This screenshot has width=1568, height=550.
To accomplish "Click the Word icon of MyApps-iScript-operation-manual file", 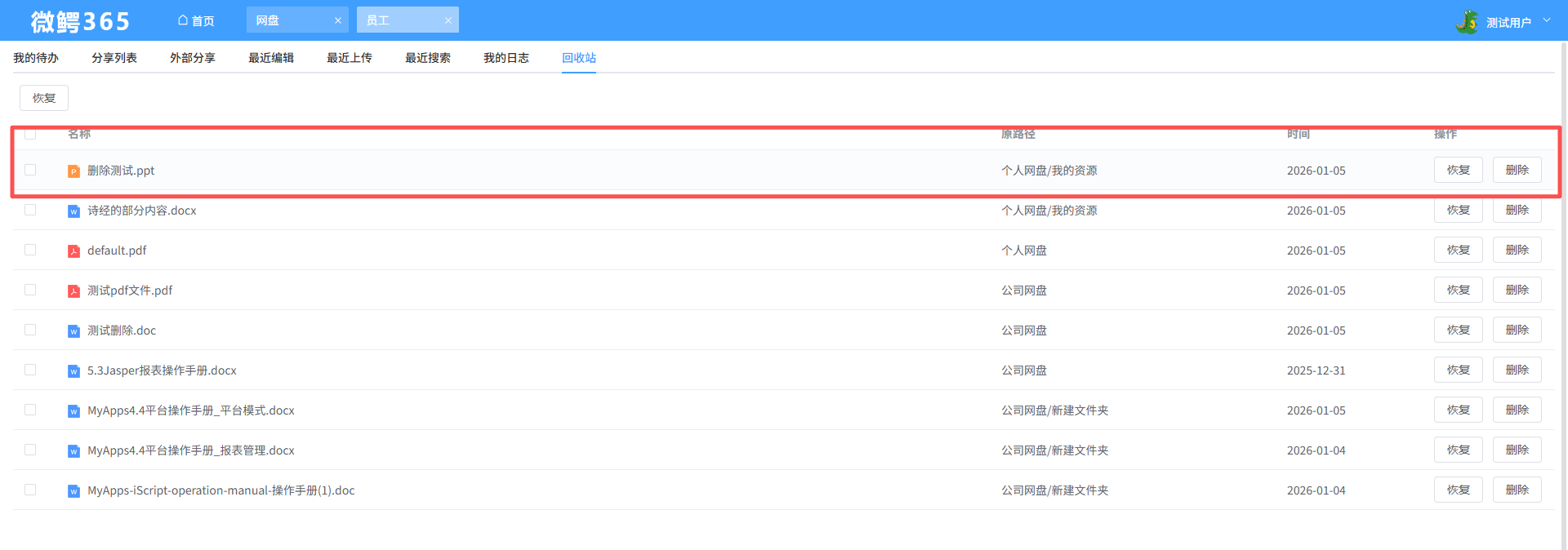I will coord(73,491).
